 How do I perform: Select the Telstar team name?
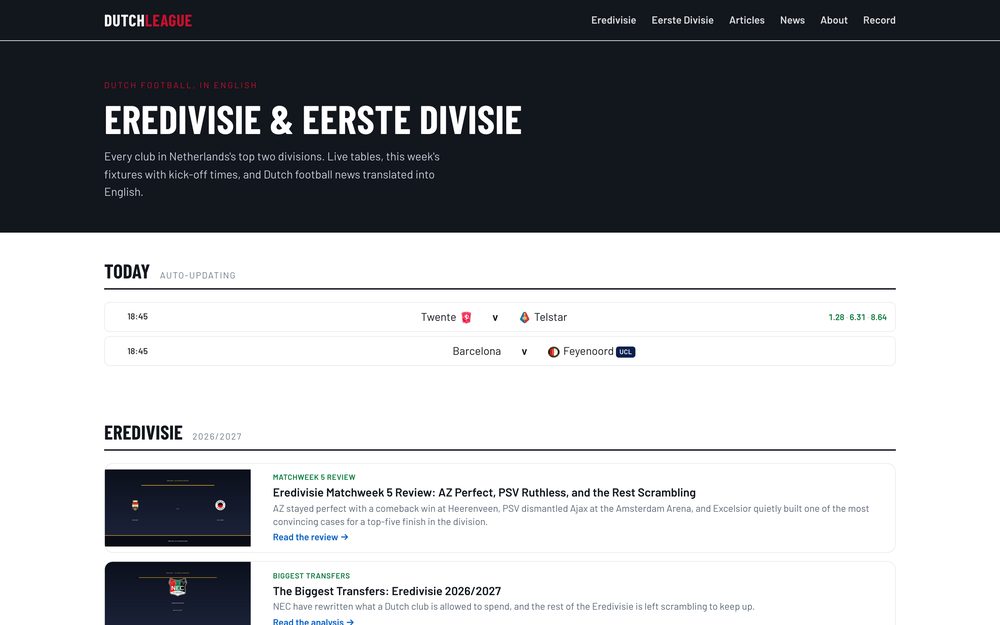tap(550, 318)
